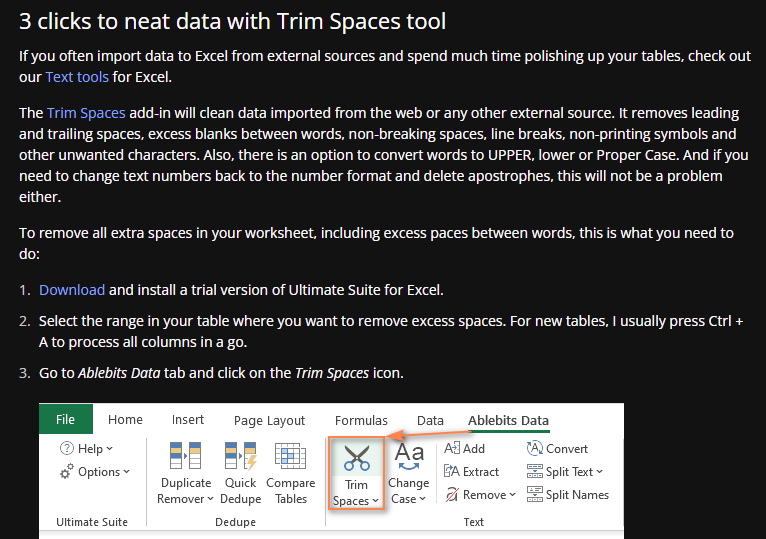Follow the Text tools link
The height and width of the screenshot is (539, 766).
77,76
